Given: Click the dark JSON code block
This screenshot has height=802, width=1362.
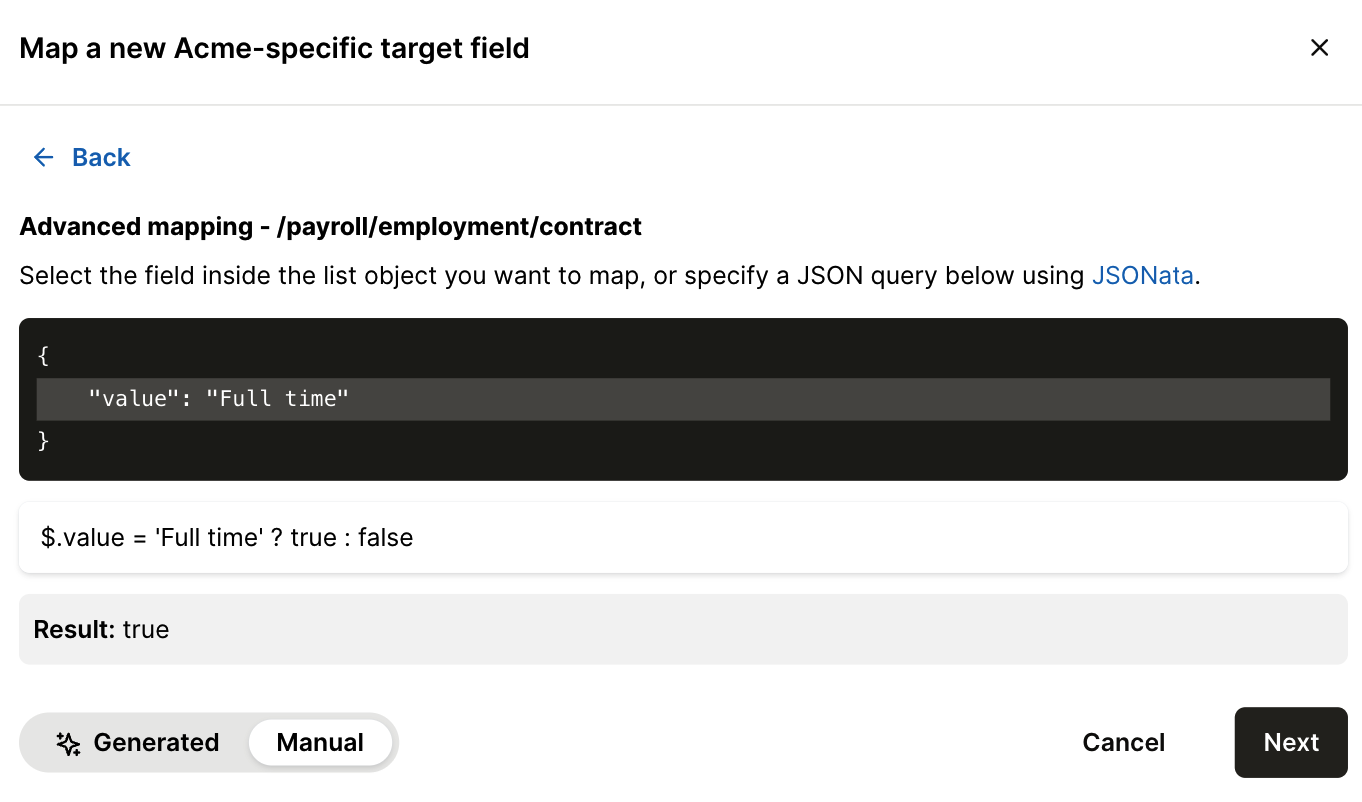Looking at the screenshot, I should pyautogui.click(x=683, y=398).
